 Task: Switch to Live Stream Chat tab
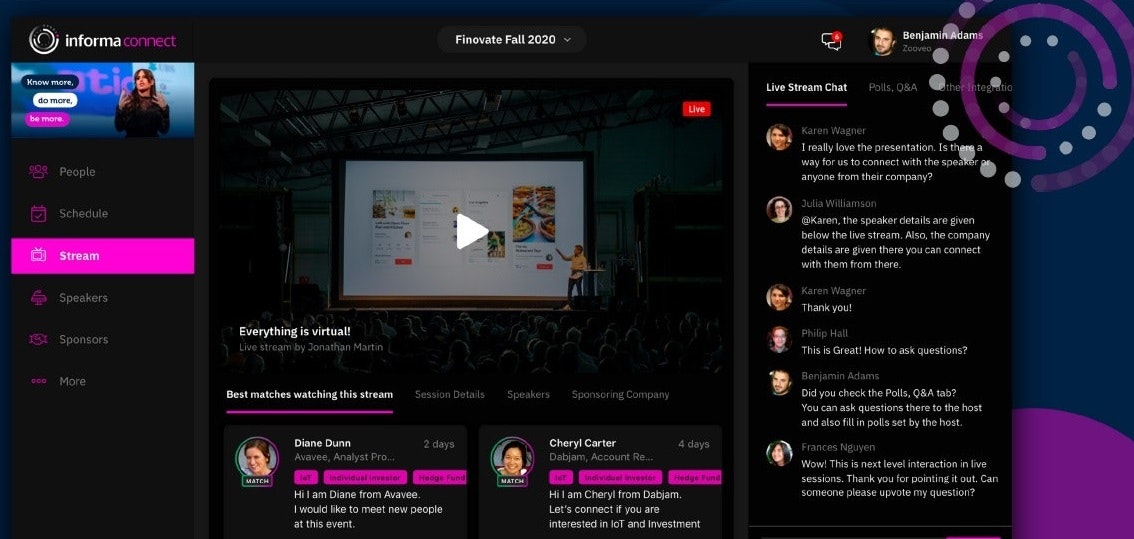[806, 88]
